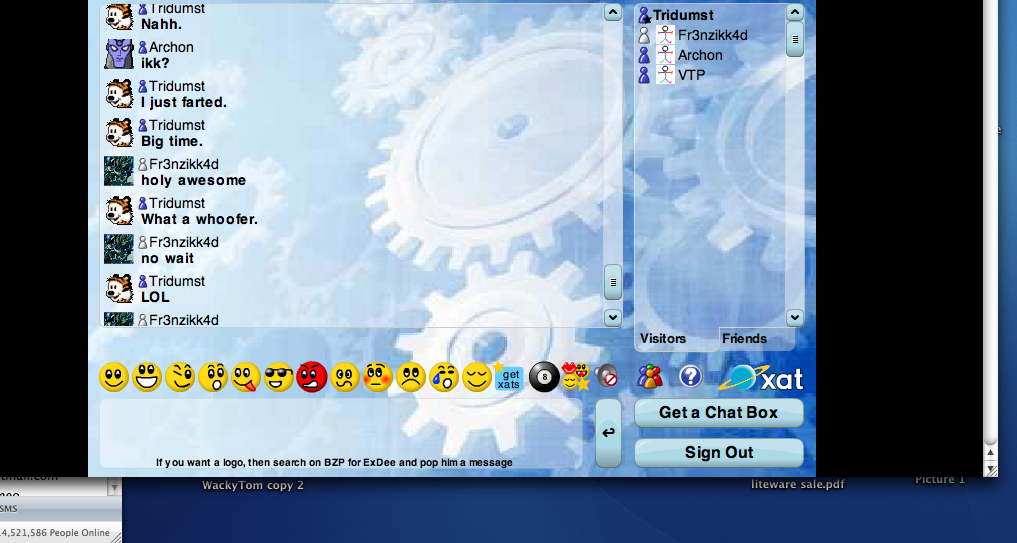Insert the sunglasses cool emoticon
This screenshot has width=1017, height=543.
click(x=280, y=377)
